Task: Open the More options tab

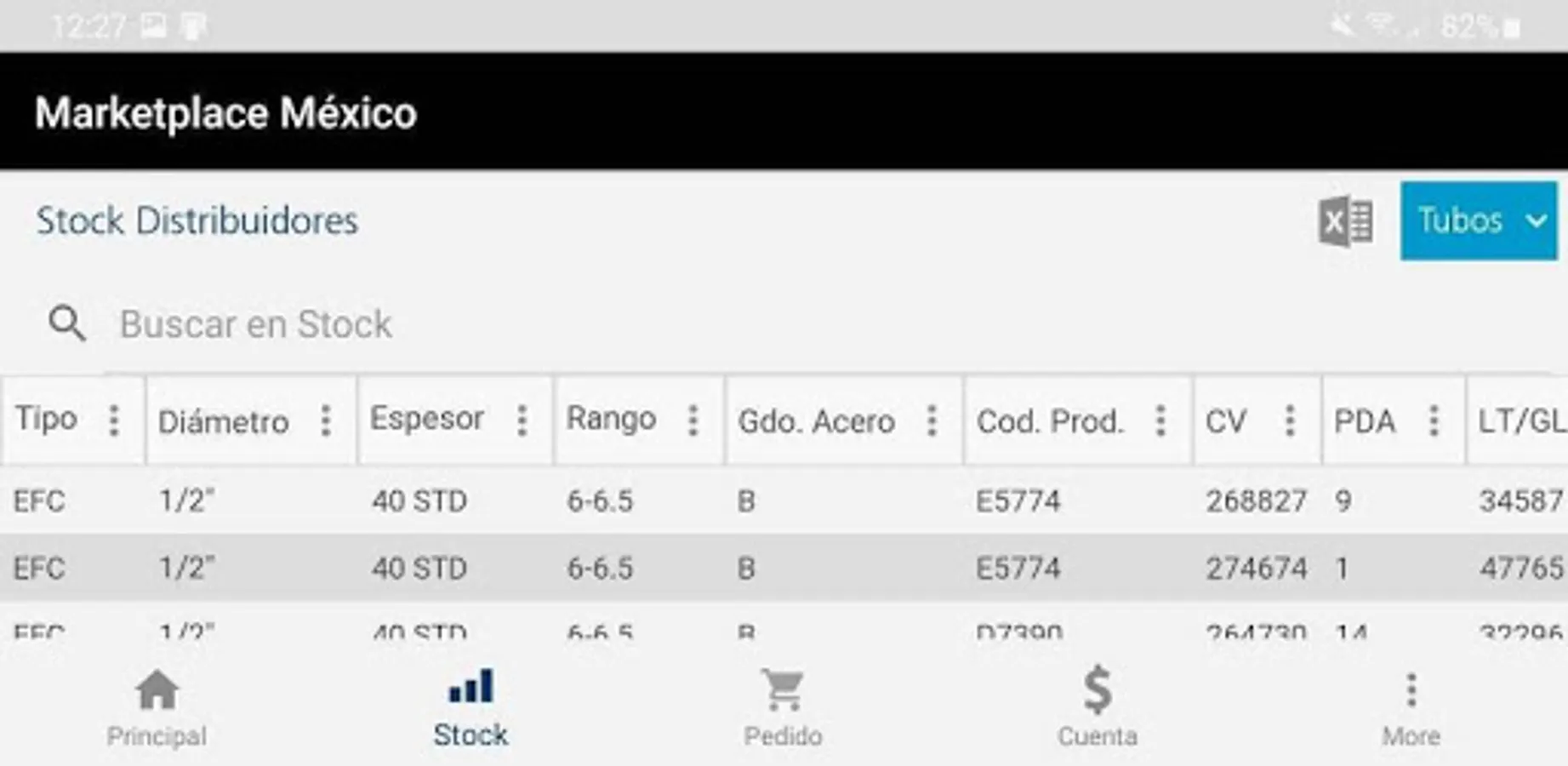Action: point(1410,708)
